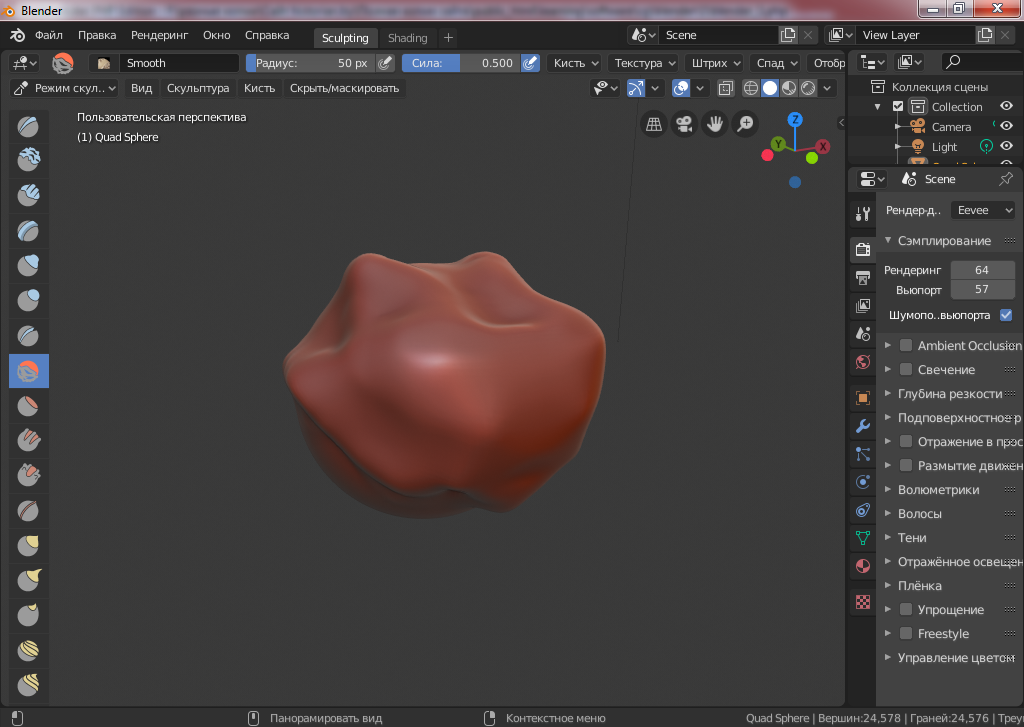
Task: Select the Smooth sculpt brush in toolbar
Action: click(29, 372)
